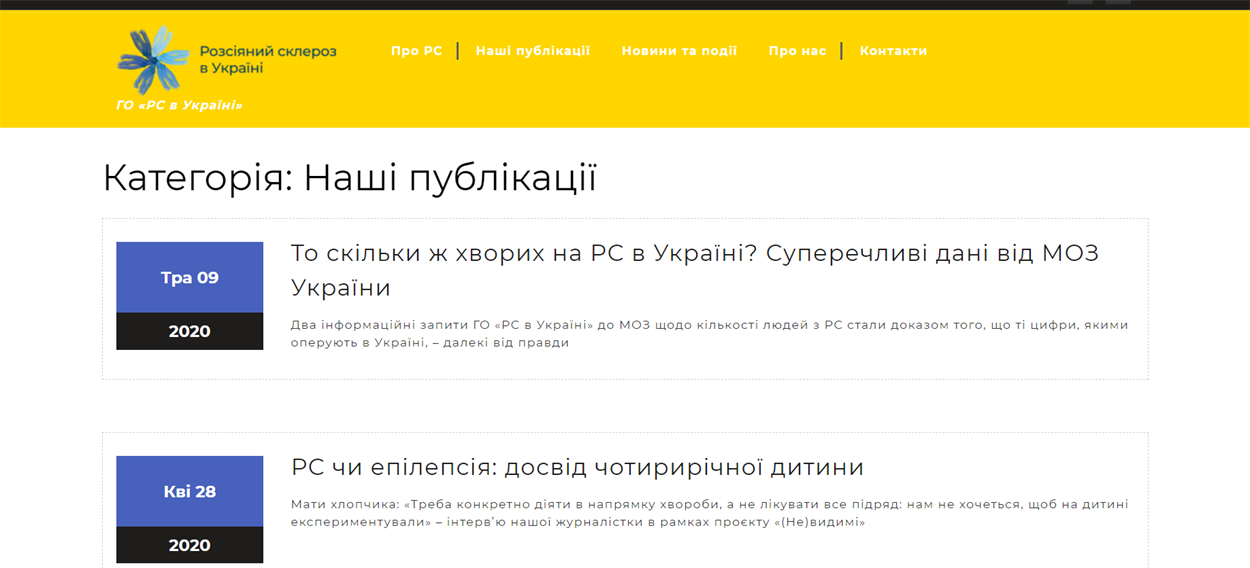The width and height of the screenshot is (1250, 568).
Task: Go to 'Наші публікації' in navigation
Action: point(533,51)
